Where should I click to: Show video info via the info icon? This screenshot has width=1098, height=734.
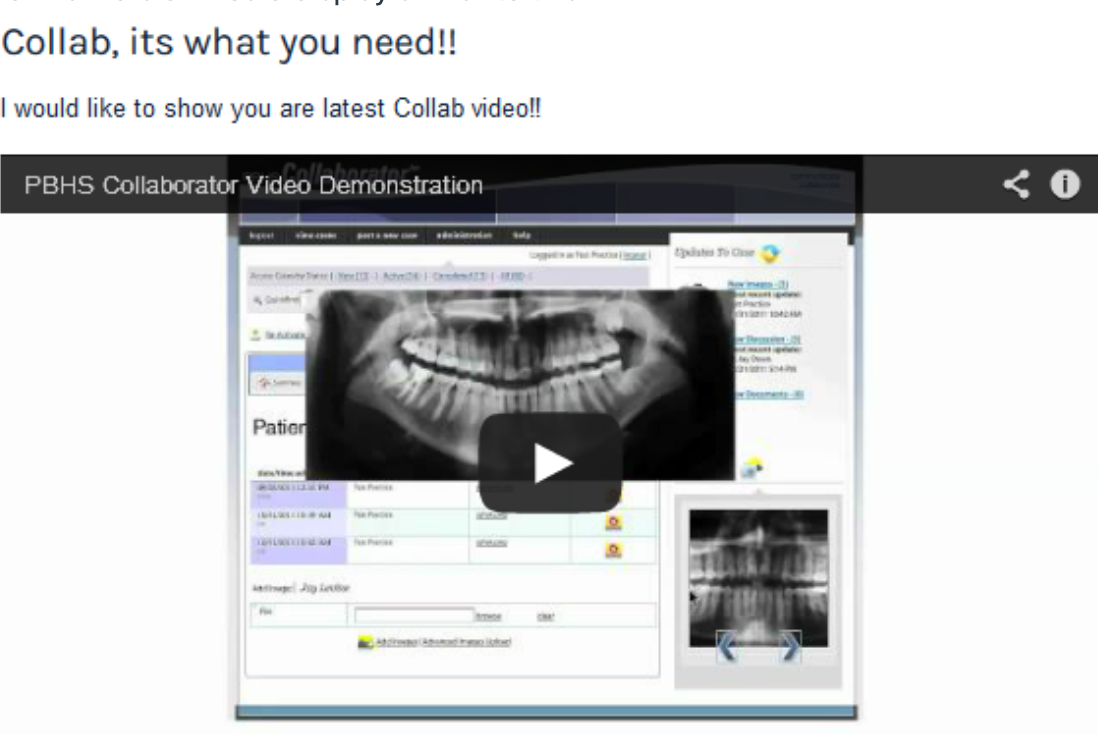(x=1064, y=185)
